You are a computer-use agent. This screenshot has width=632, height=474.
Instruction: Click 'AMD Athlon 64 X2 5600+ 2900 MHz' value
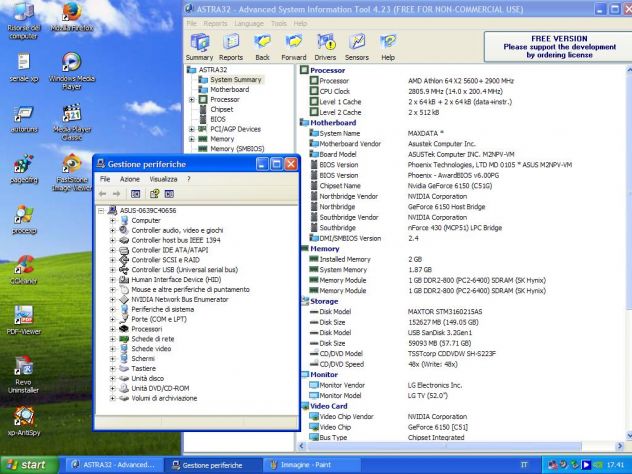pos(461,81)
